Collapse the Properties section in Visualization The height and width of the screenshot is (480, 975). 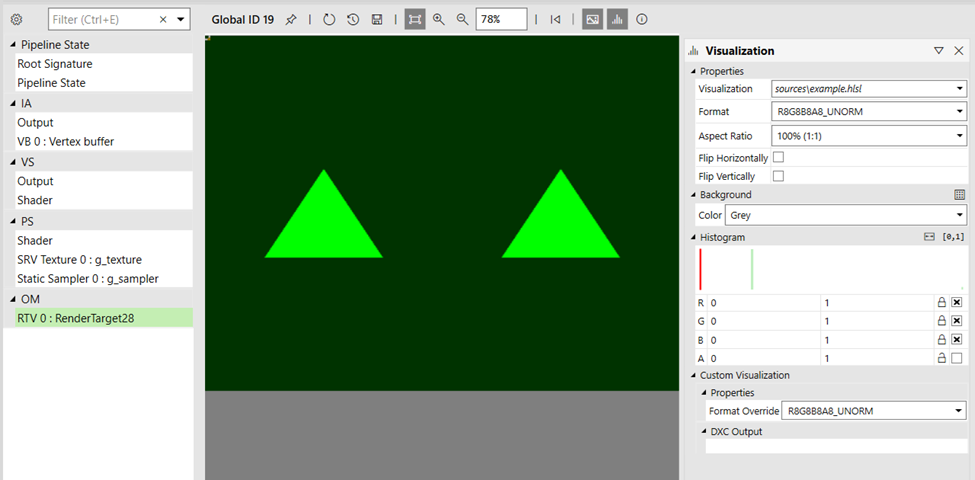tap(693, 72)
